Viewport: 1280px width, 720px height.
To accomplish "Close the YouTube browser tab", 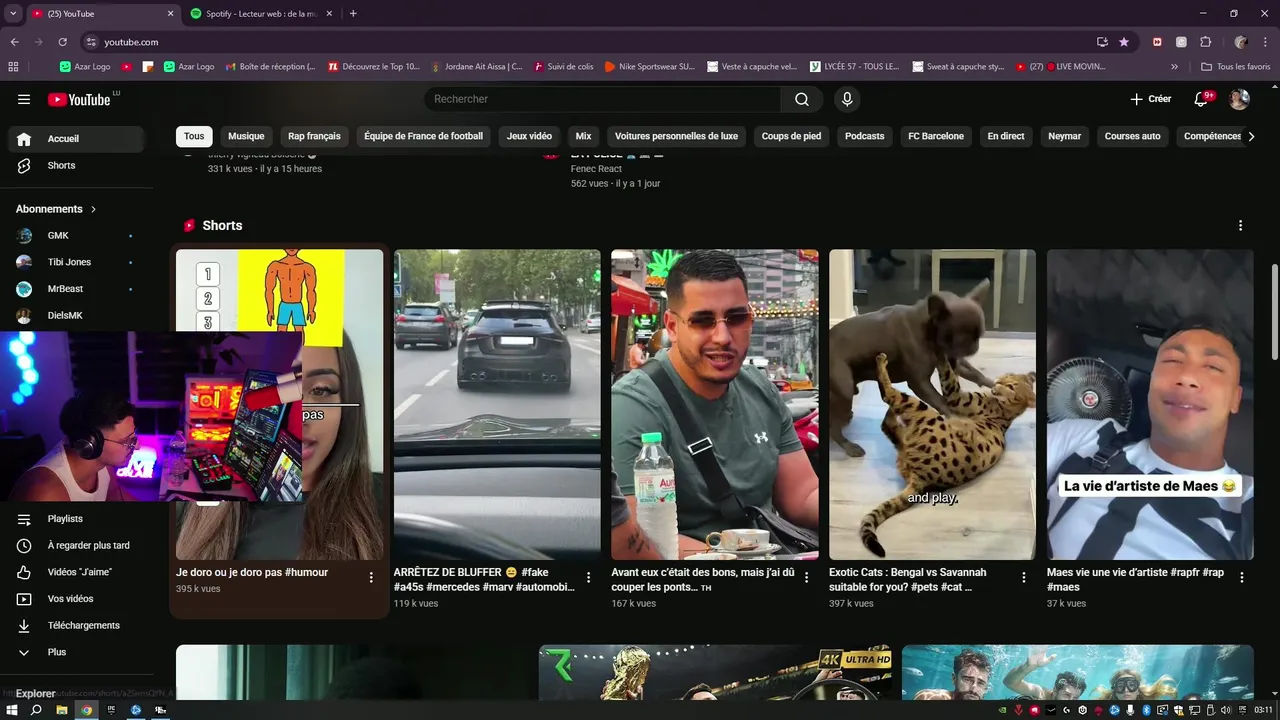I will point(170,14).
